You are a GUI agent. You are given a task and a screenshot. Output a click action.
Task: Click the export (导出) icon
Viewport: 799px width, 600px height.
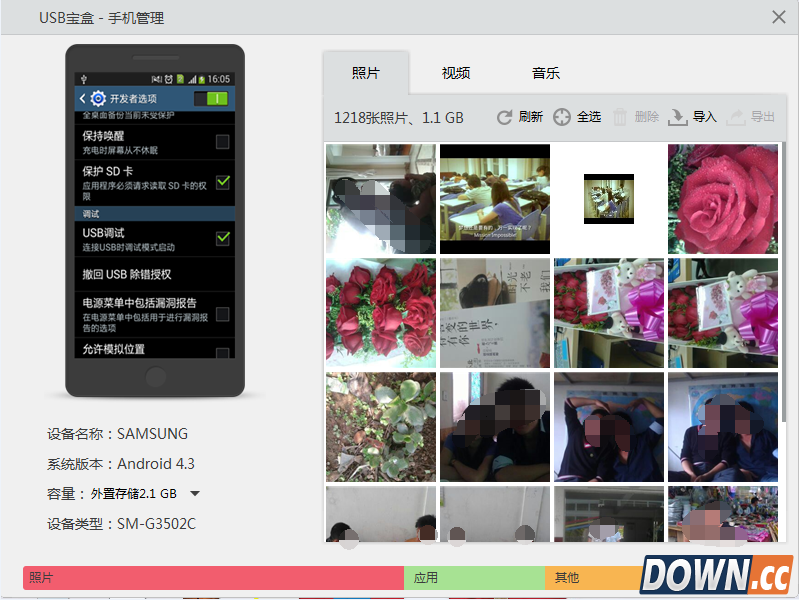coord(736,117)
